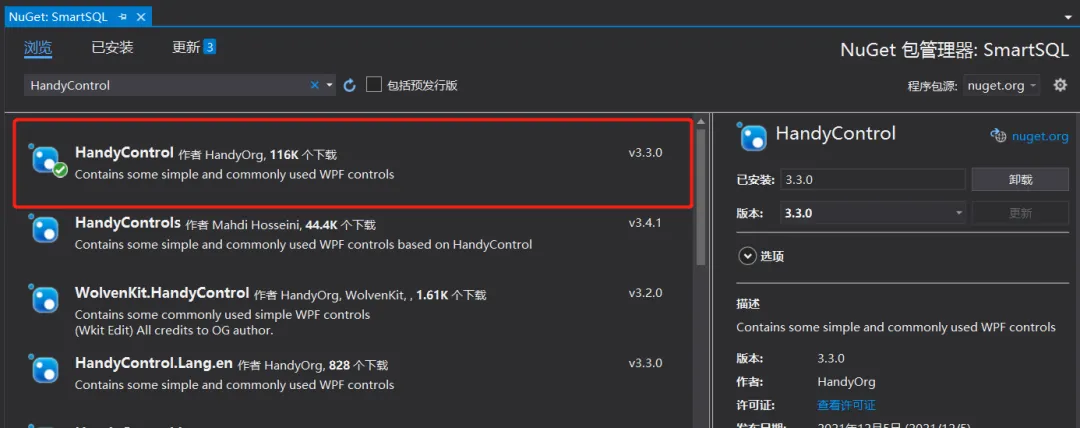Click version v3.4.1 of HandyControls
The width and height of the screenshot is (1080, 428).
645,223
